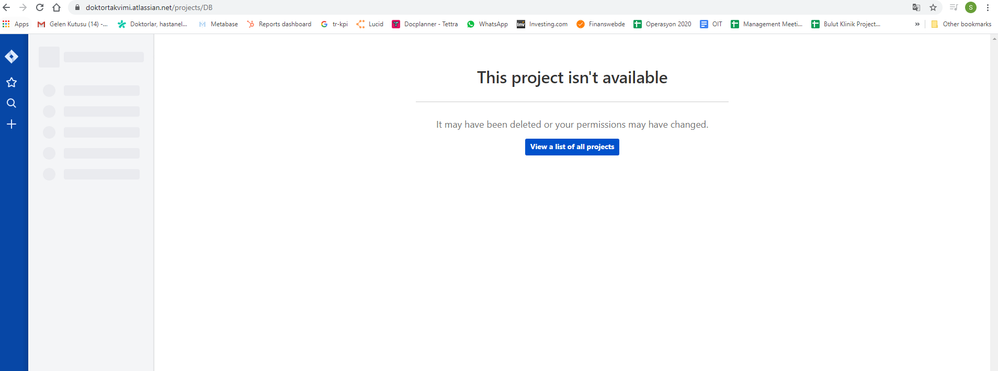This screenshot has width=998, height=371.
Task: Open the media control playlist icon
Action: (x=953, y=8)
